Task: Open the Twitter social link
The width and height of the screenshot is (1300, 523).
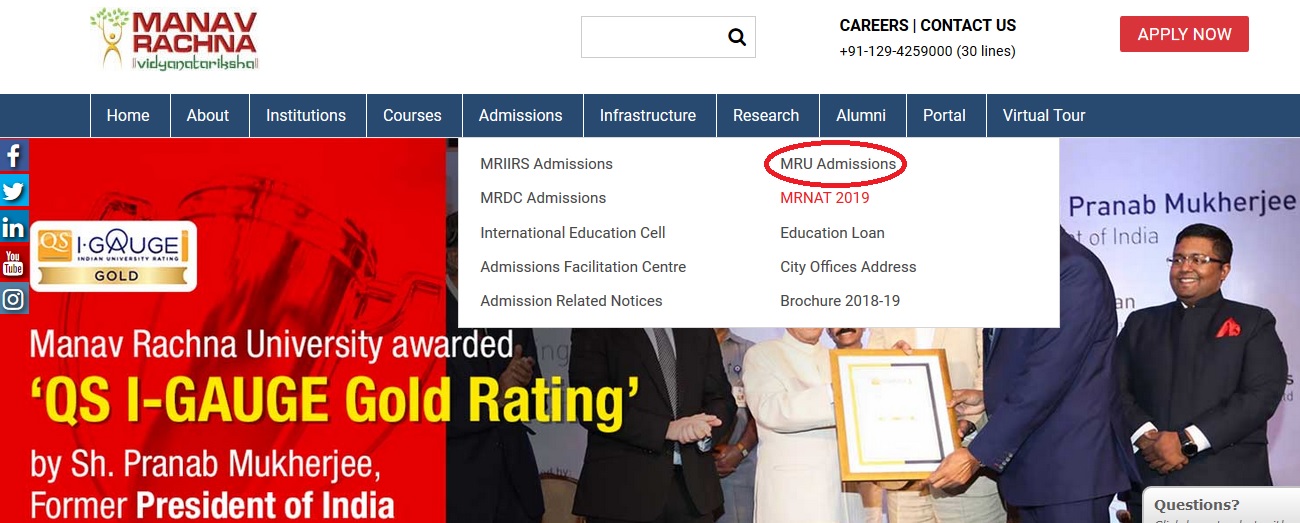Action: click(x=13, y=191)
